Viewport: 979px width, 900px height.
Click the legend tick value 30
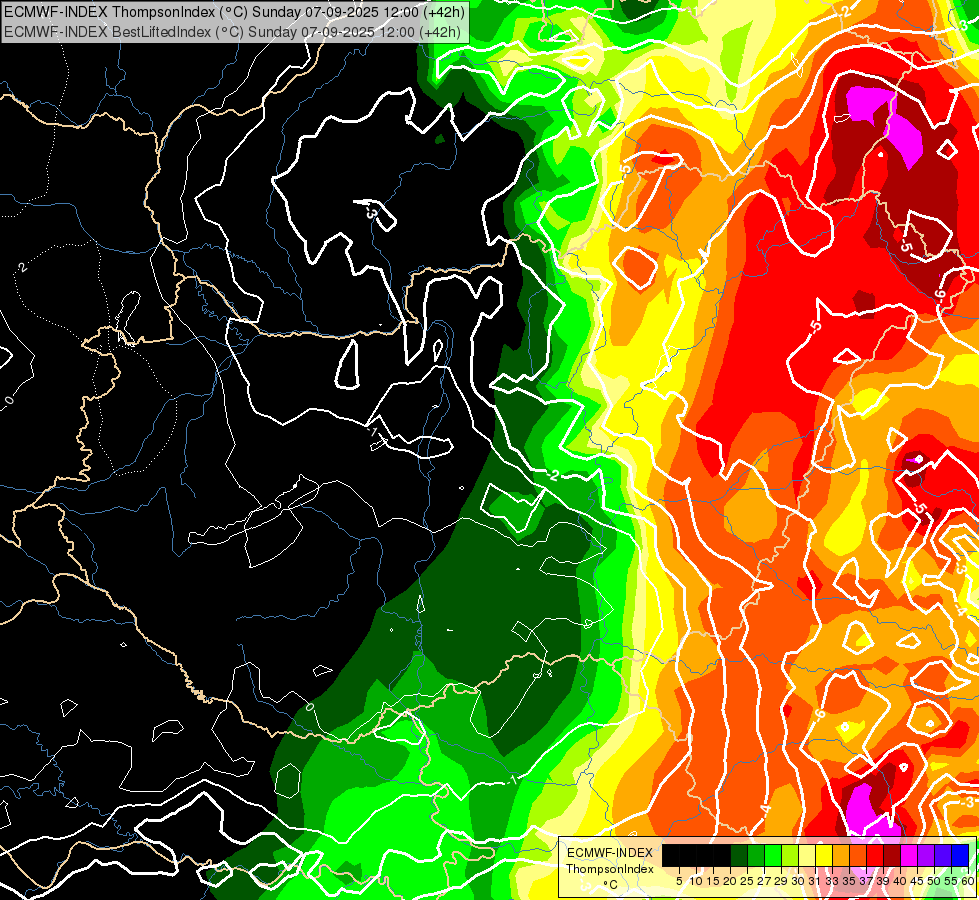798,881
